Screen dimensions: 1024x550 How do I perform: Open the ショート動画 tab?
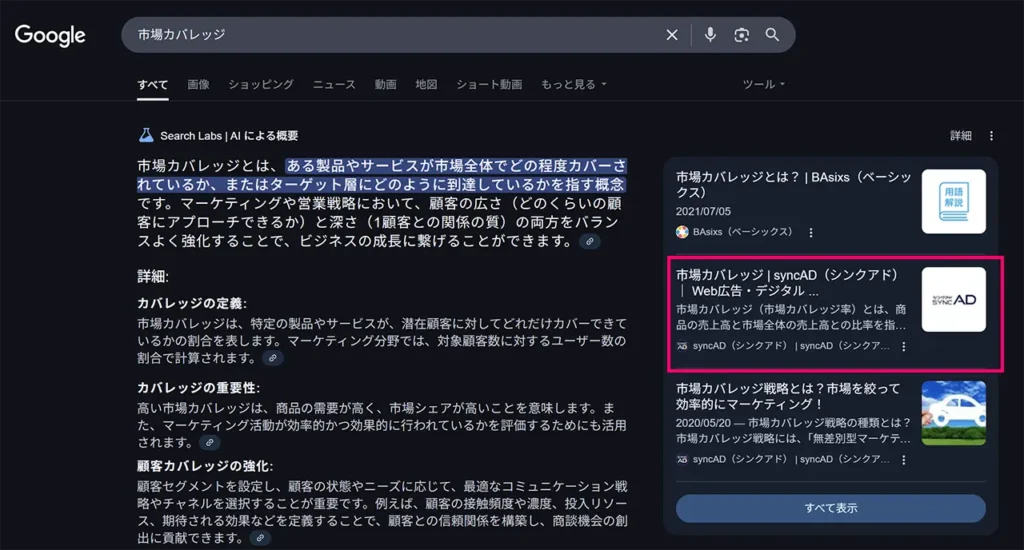[488, 84]
